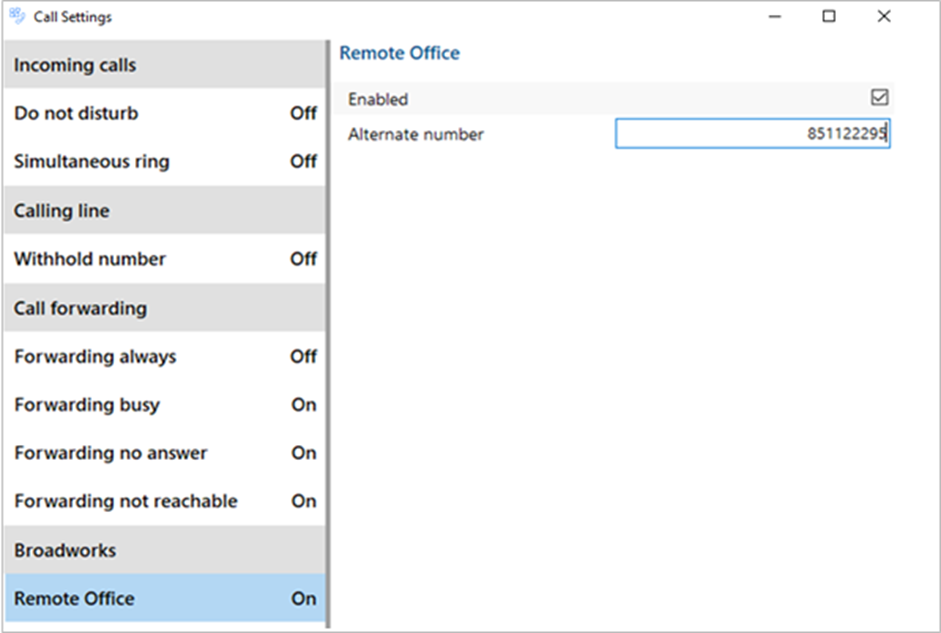The width and height of the screenshot is (941, 633).
Task: Click the sidebar vertical scrollbar
Action: click(x=328, y=334)
